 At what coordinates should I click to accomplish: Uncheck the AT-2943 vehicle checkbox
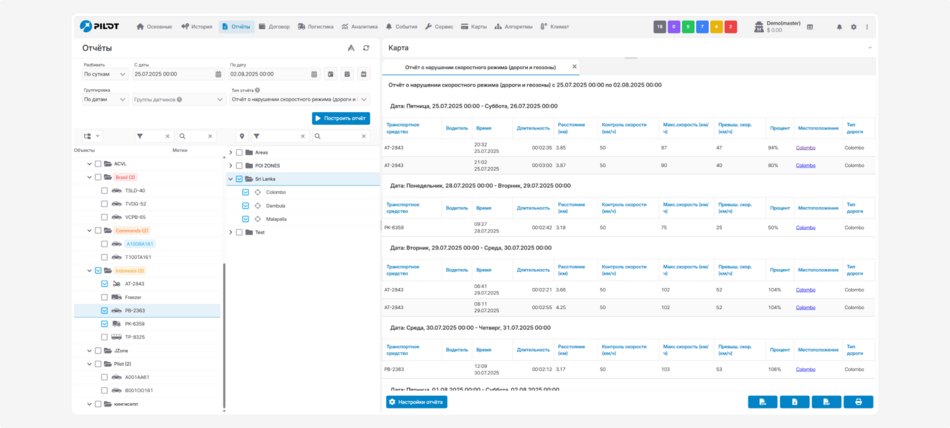pos(105,284)
